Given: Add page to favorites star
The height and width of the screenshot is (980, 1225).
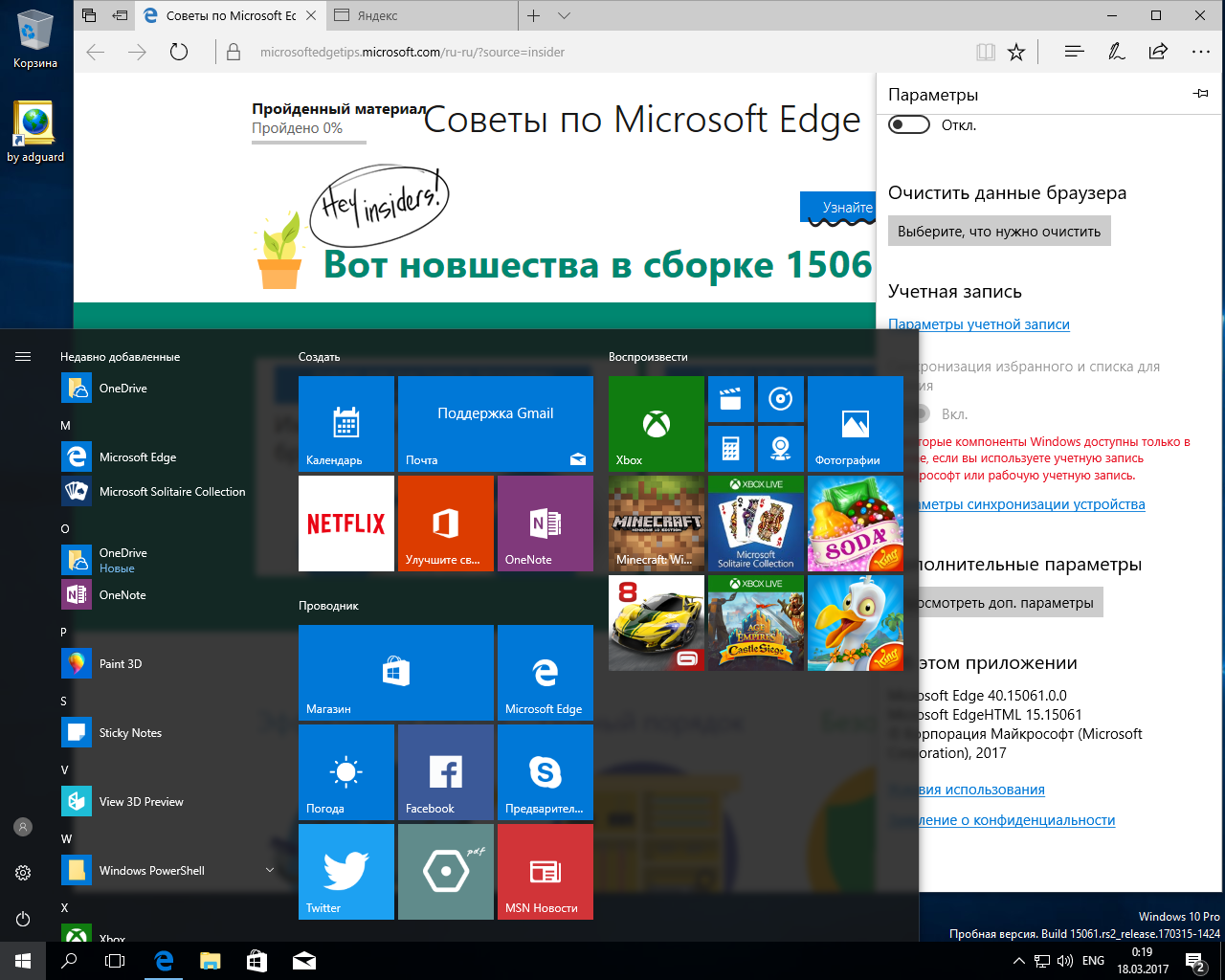Looking at the screenshot, I should click(1016, 52).
